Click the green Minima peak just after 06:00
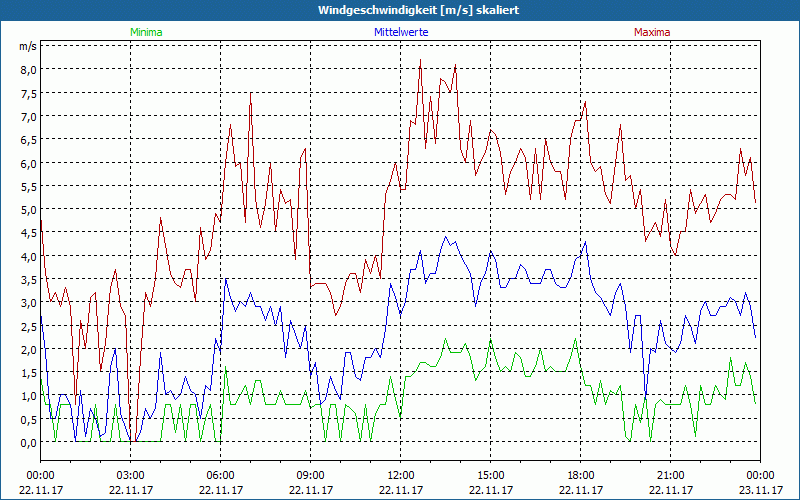Image resolution: width=800 pixels, height=500 pixels. (226, 367)
